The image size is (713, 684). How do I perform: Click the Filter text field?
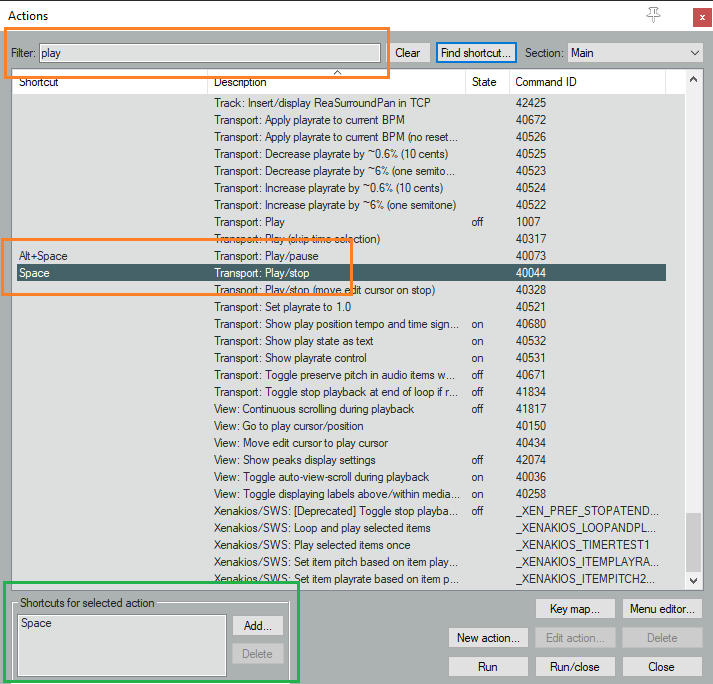click(209, 53)
